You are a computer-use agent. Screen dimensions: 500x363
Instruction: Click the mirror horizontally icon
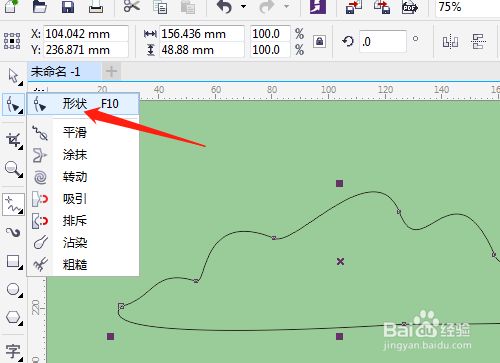tap(450, 42)
